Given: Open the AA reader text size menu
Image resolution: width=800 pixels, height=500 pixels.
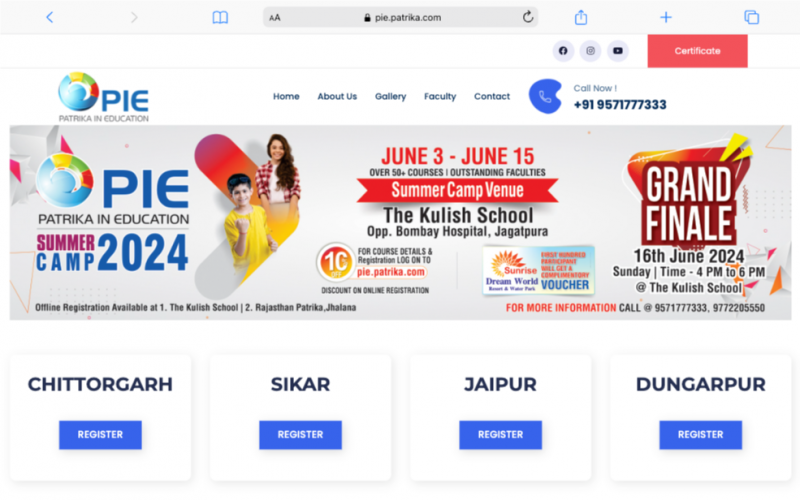Looking at the screenshot, I should (x=274, y=18).
